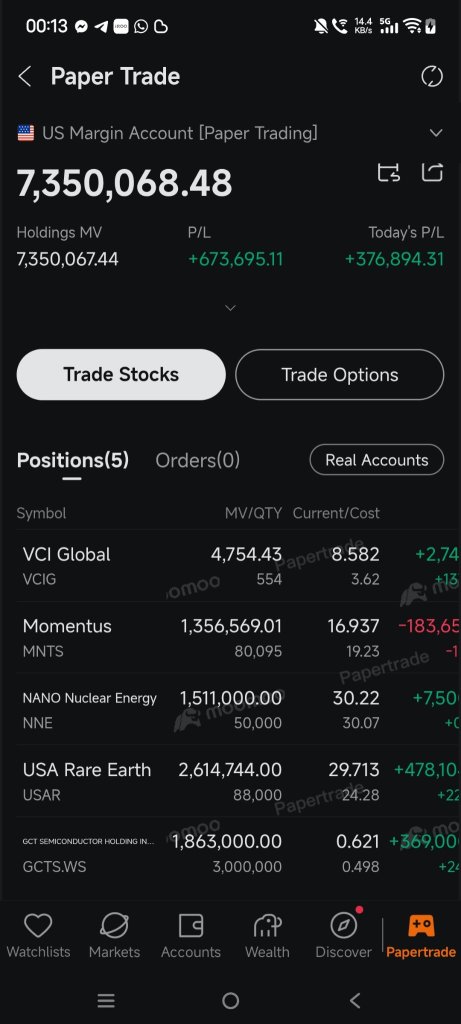The width and height of the screenshot is (461, 1024).
Task: Open the currency switch icon
Action: pos(389,172)
